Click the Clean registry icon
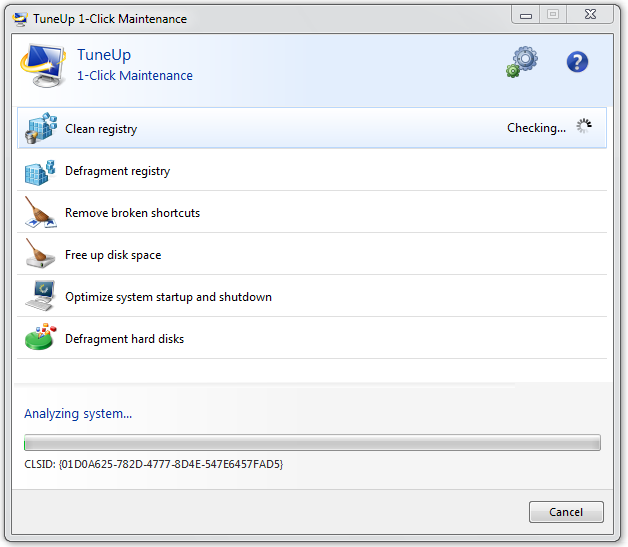The width and height of the screenshot is (628, 547). [x=41, y=128]
